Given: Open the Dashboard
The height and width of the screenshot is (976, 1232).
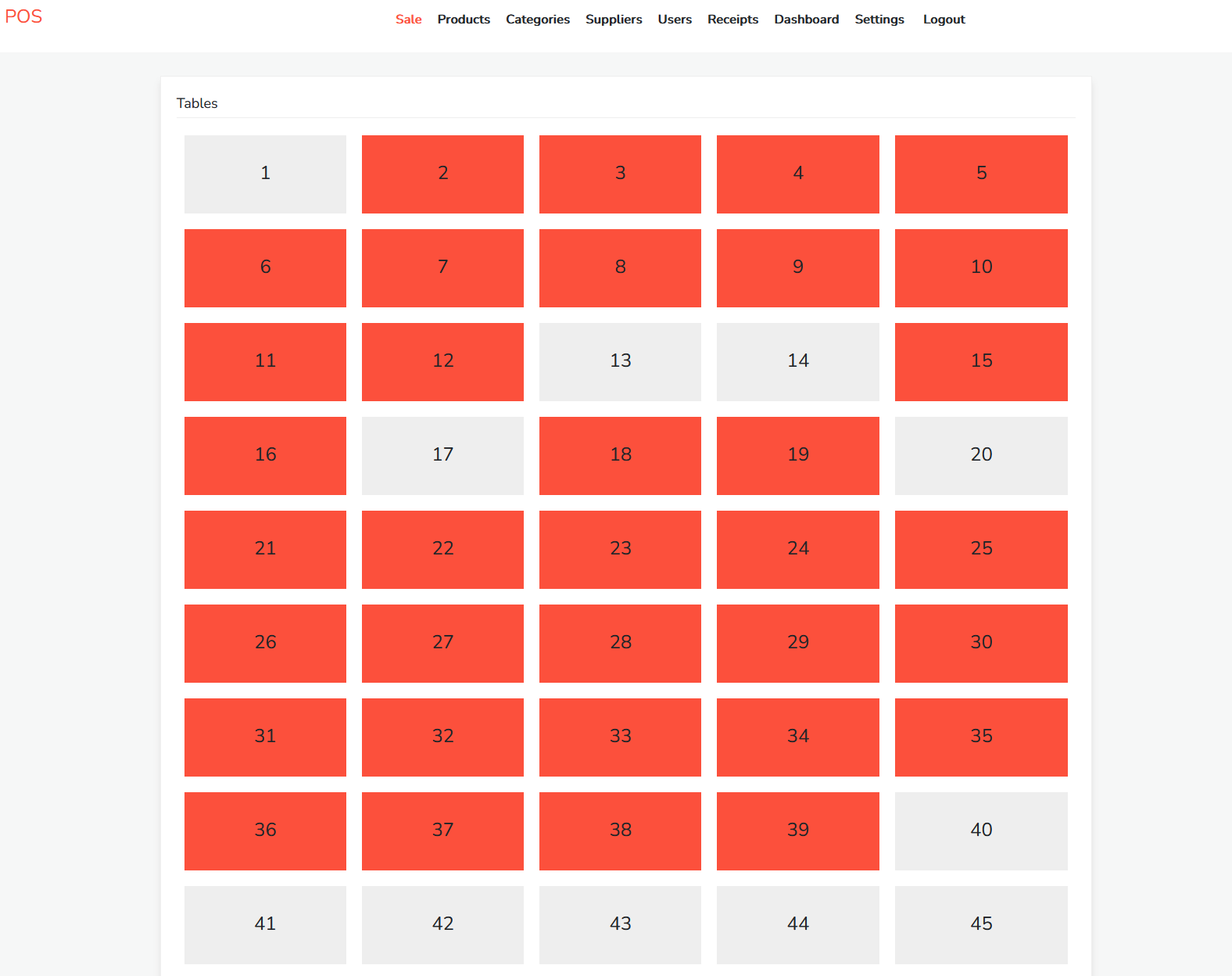Looking at the screenshot, I should coord(806,20).
